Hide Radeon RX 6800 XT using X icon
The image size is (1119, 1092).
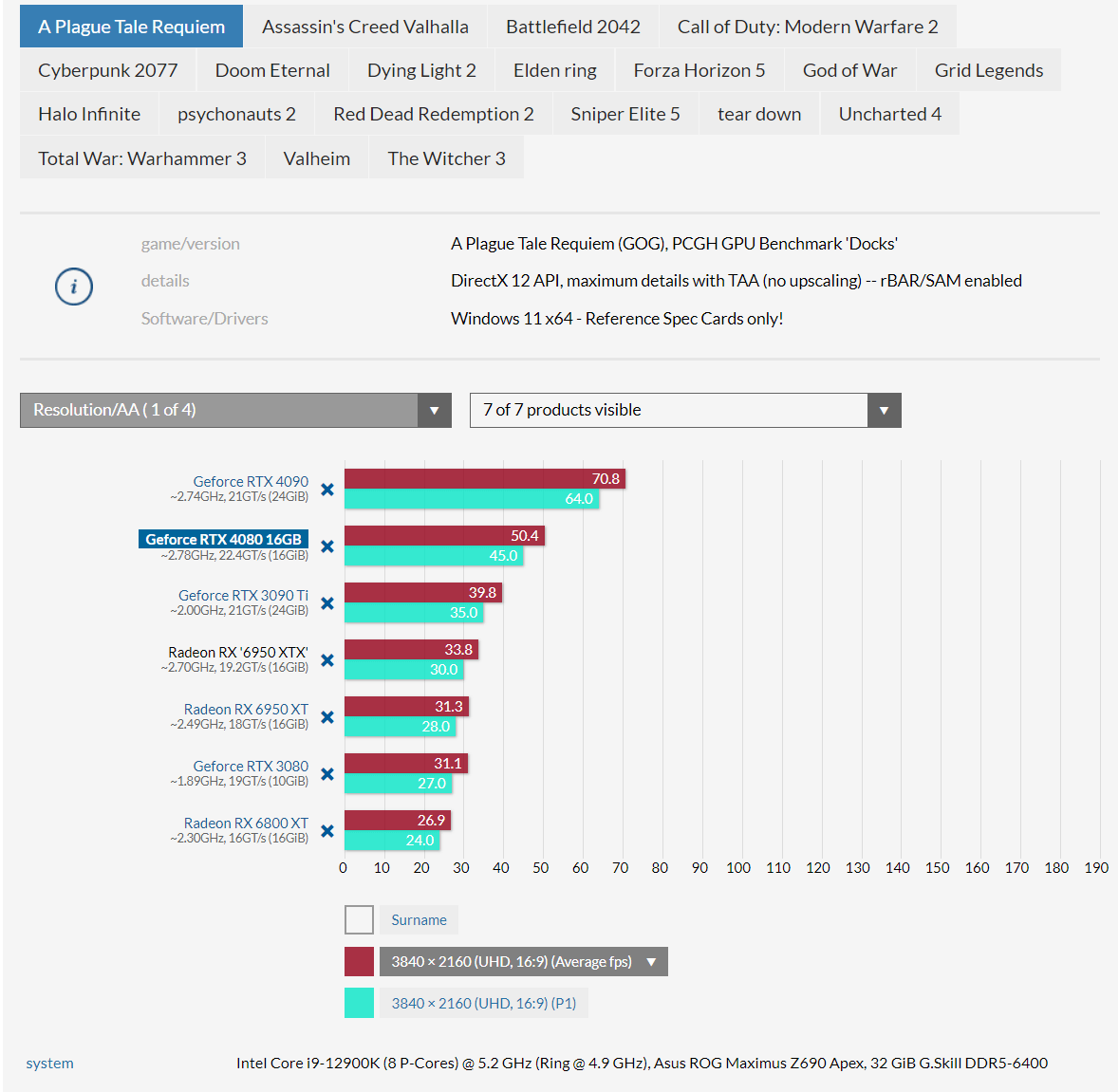327,831
